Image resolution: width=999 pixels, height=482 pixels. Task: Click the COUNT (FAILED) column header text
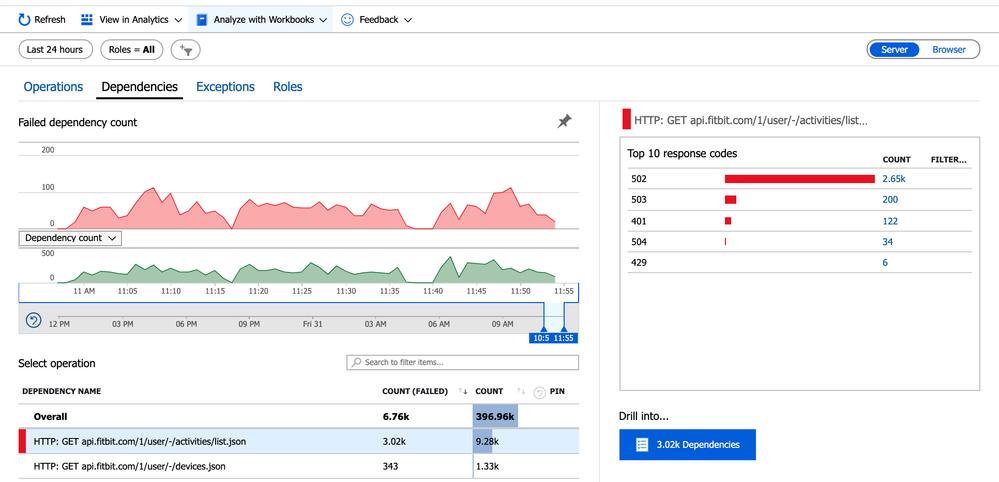(415, 392)
